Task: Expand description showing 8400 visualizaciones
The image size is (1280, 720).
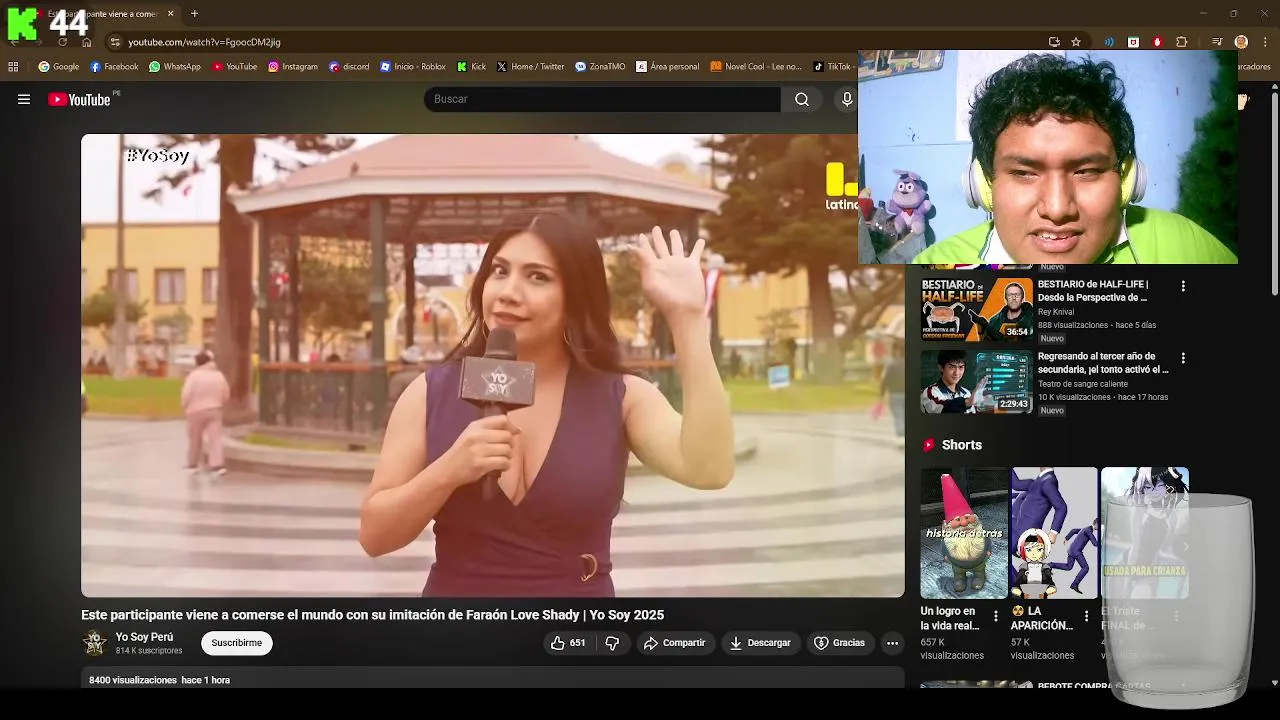Action: [x=492, y=680]
